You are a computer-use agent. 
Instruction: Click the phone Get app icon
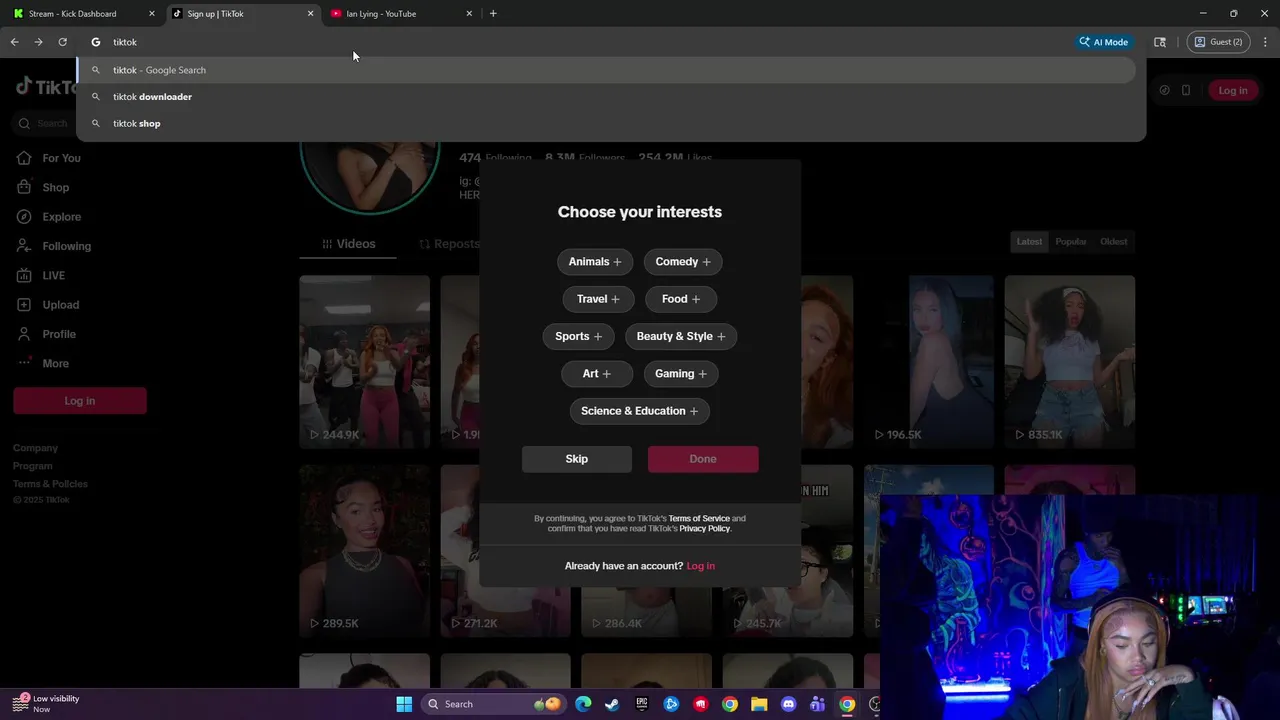click(x=1186, y=90)
